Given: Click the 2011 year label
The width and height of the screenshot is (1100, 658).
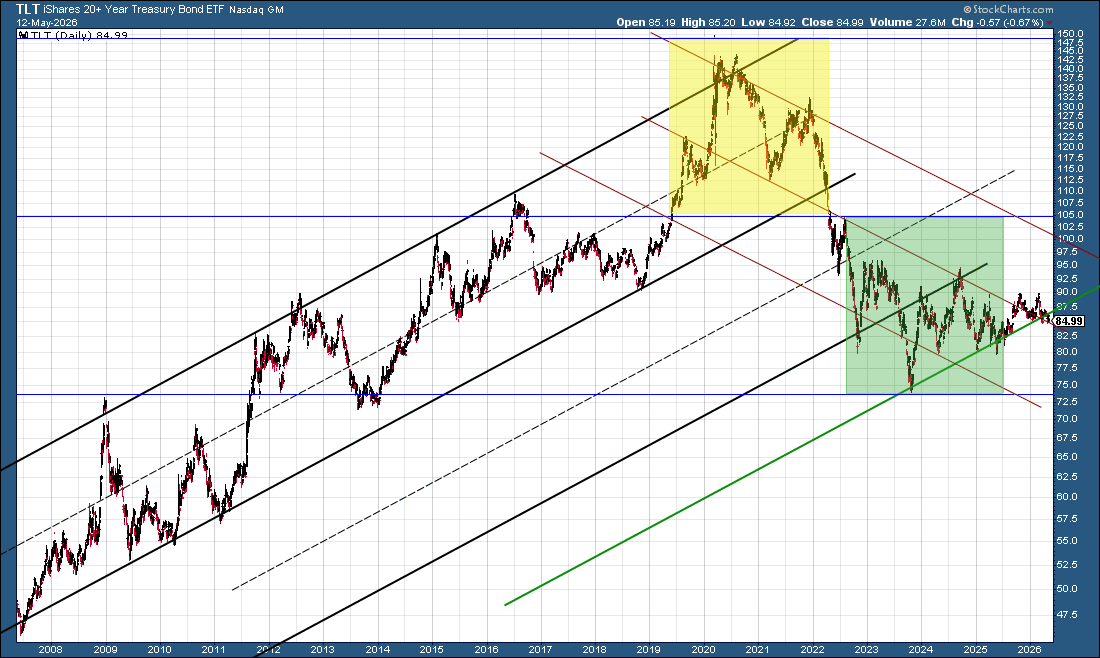Looking at the screenshot, I should tap(214, 650).
